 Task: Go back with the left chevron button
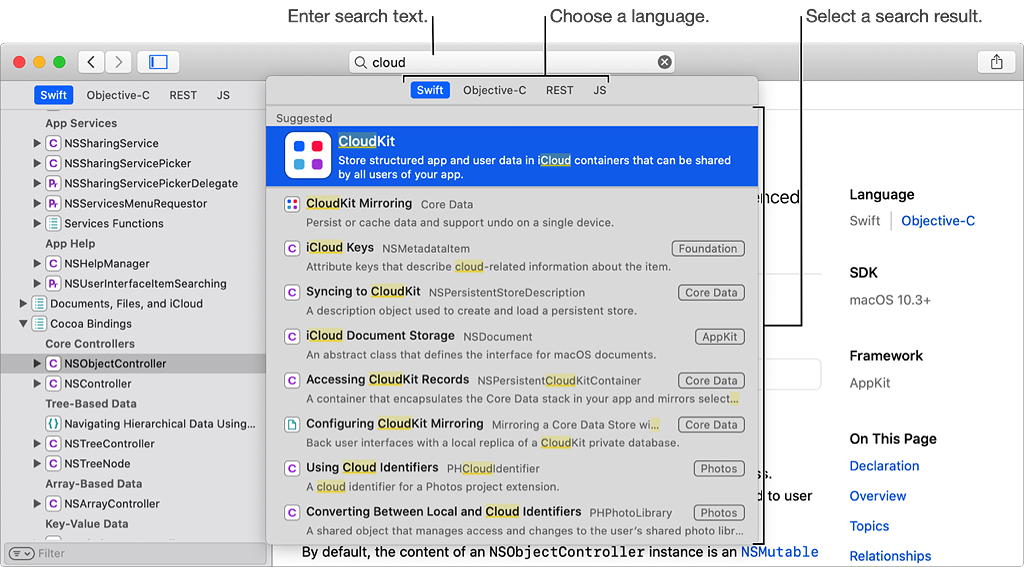[x=91, y=62]
